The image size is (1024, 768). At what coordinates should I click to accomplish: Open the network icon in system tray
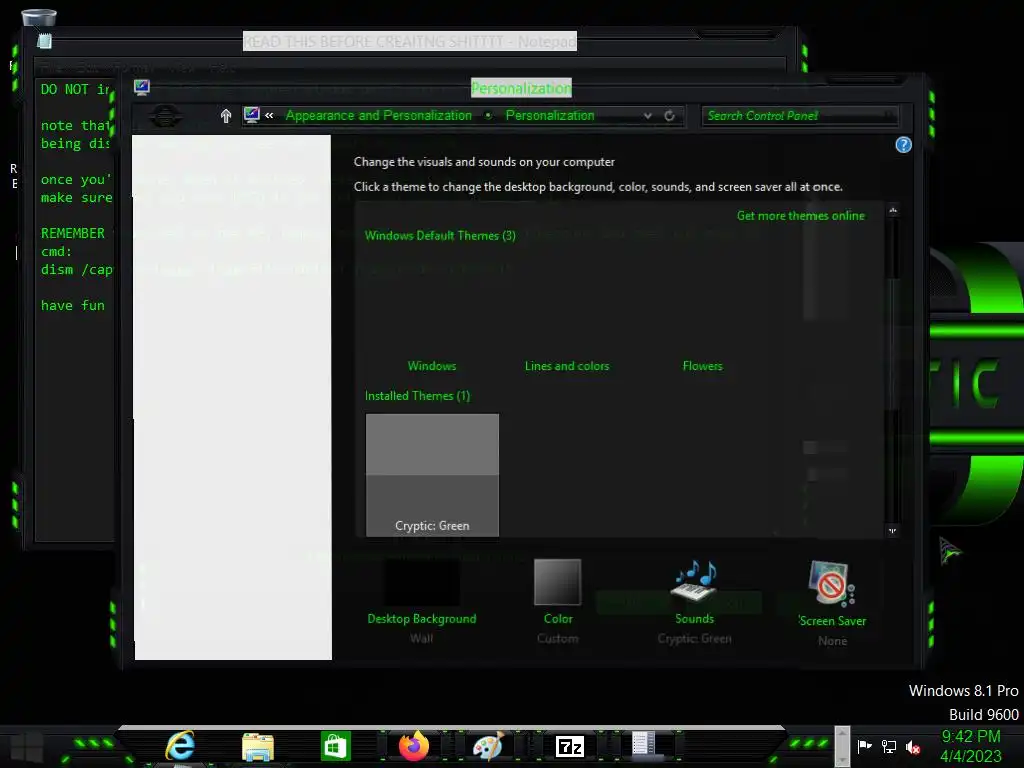[889, 746]
